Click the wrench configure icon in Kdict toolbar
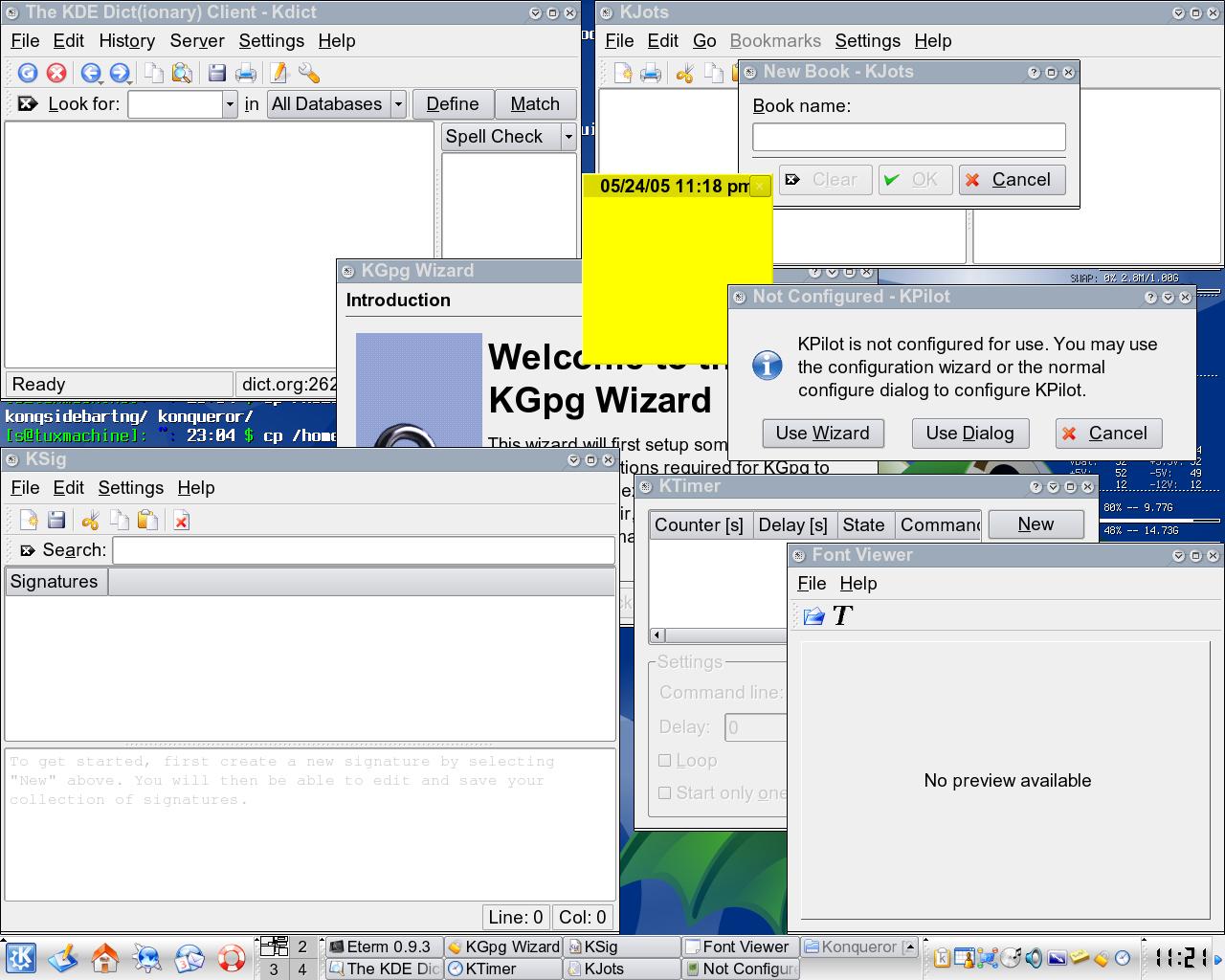 click(x=308, y=73)
